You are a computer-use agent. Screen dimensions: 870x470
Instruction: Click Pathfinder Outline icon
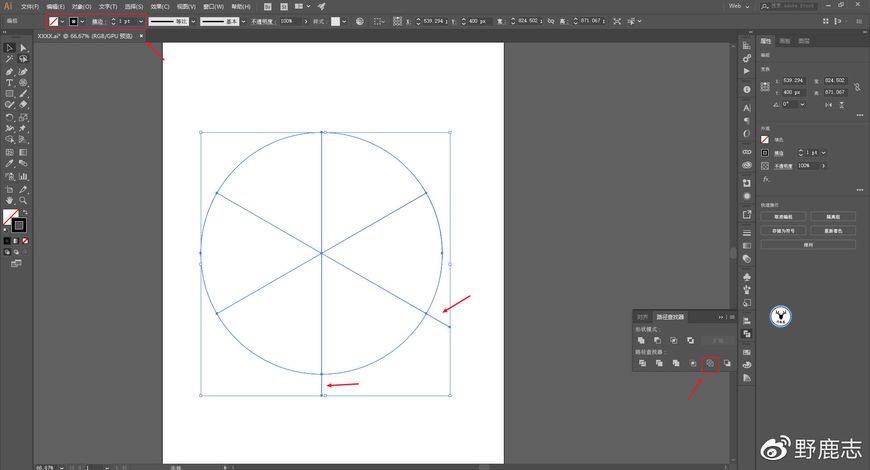(710, 363)
